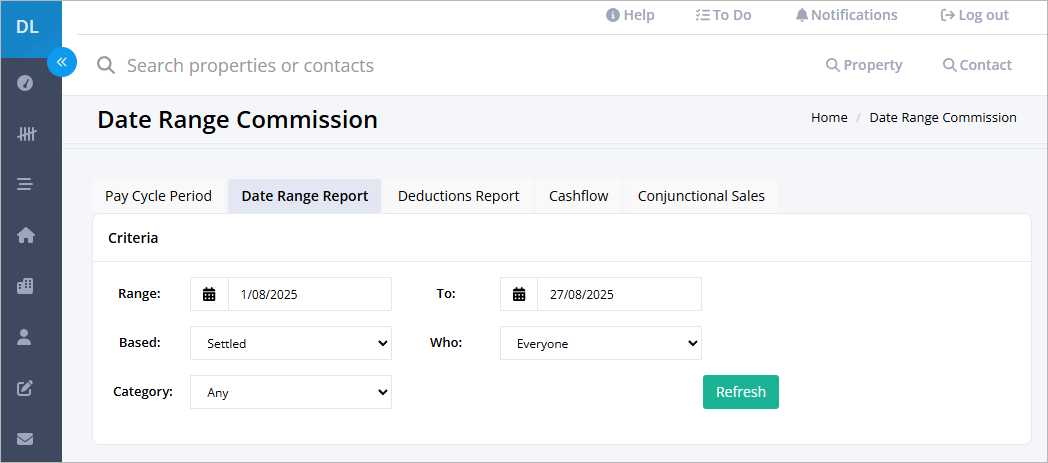Collapse the sidebar with double-chevron button
The height and width of the screenshot is (463, 1048).
coord(62,62)
